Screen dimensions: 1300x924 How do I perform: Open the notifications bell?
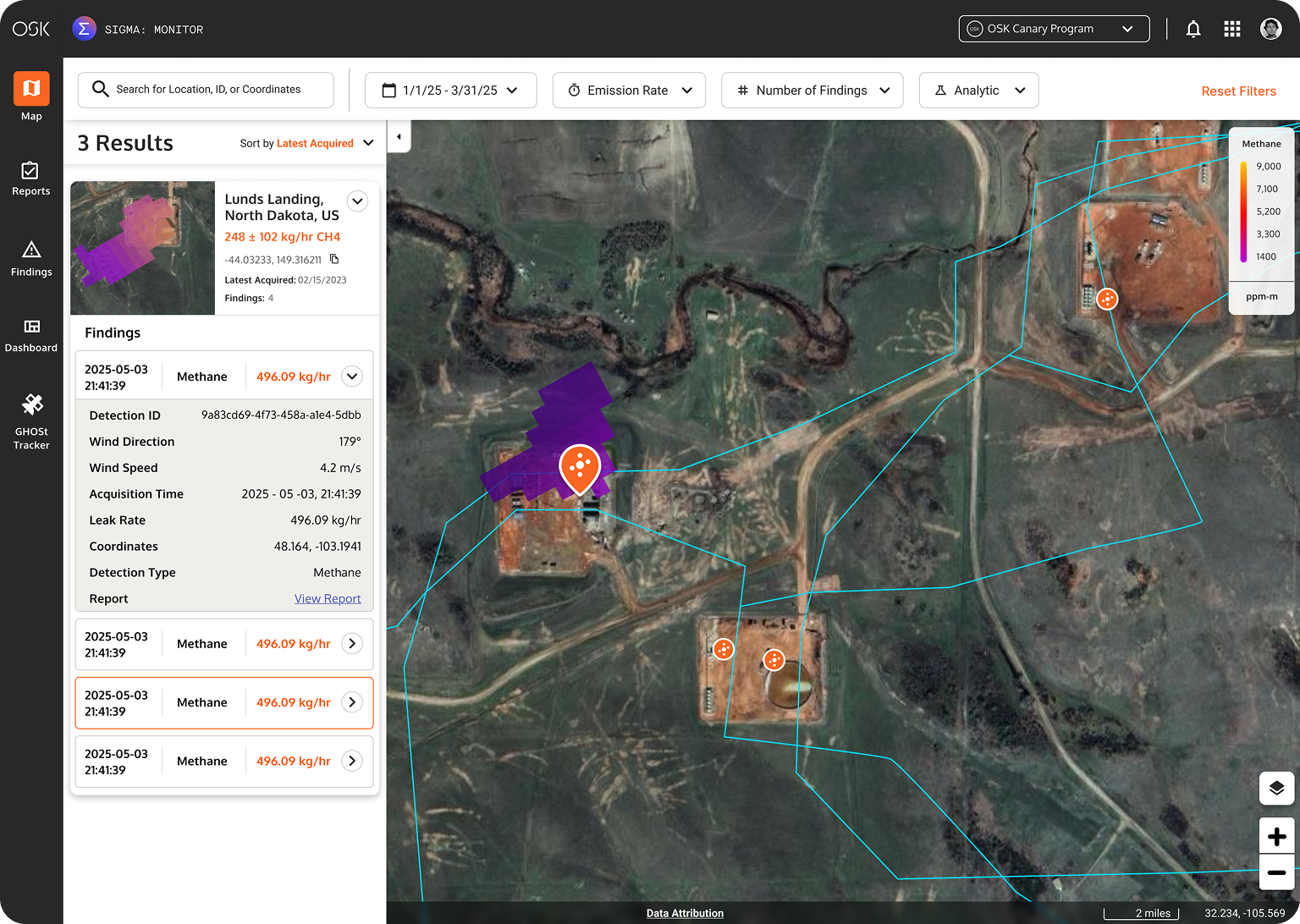[1193, 29]
